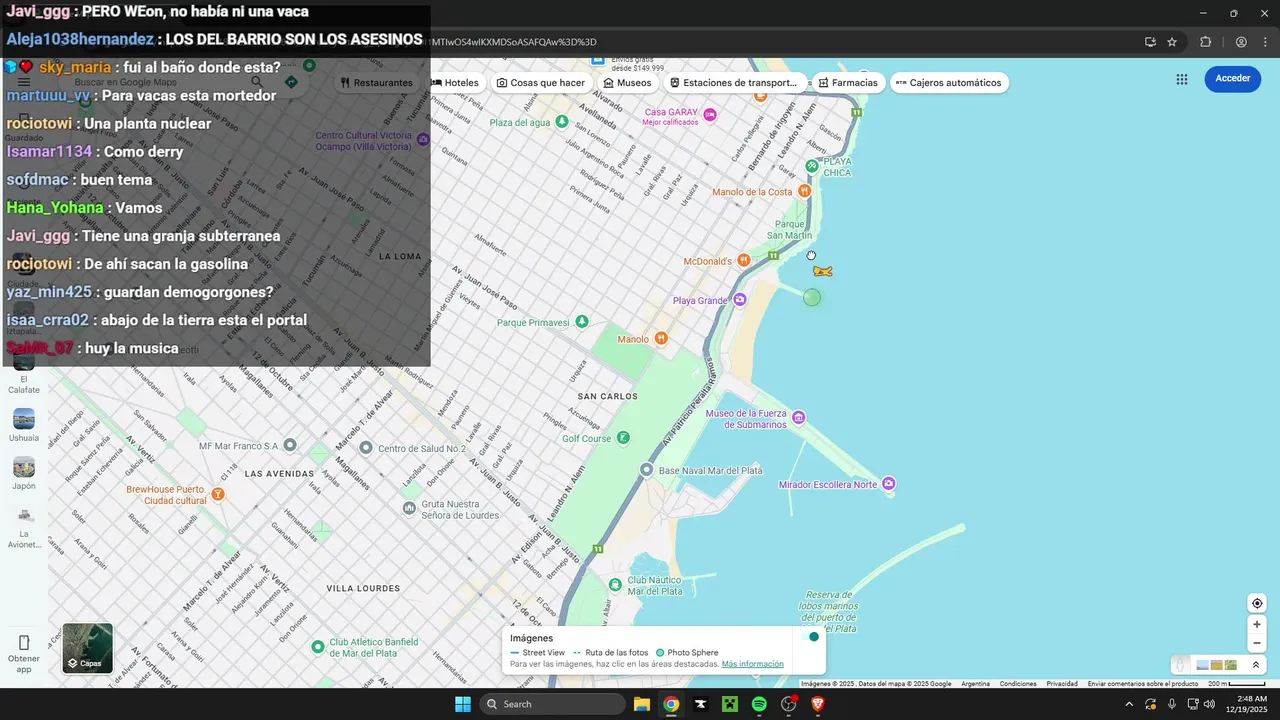Screen dimensions: 1280x720
Task: Open the Google apps grid
Action: coord(1182,79)
